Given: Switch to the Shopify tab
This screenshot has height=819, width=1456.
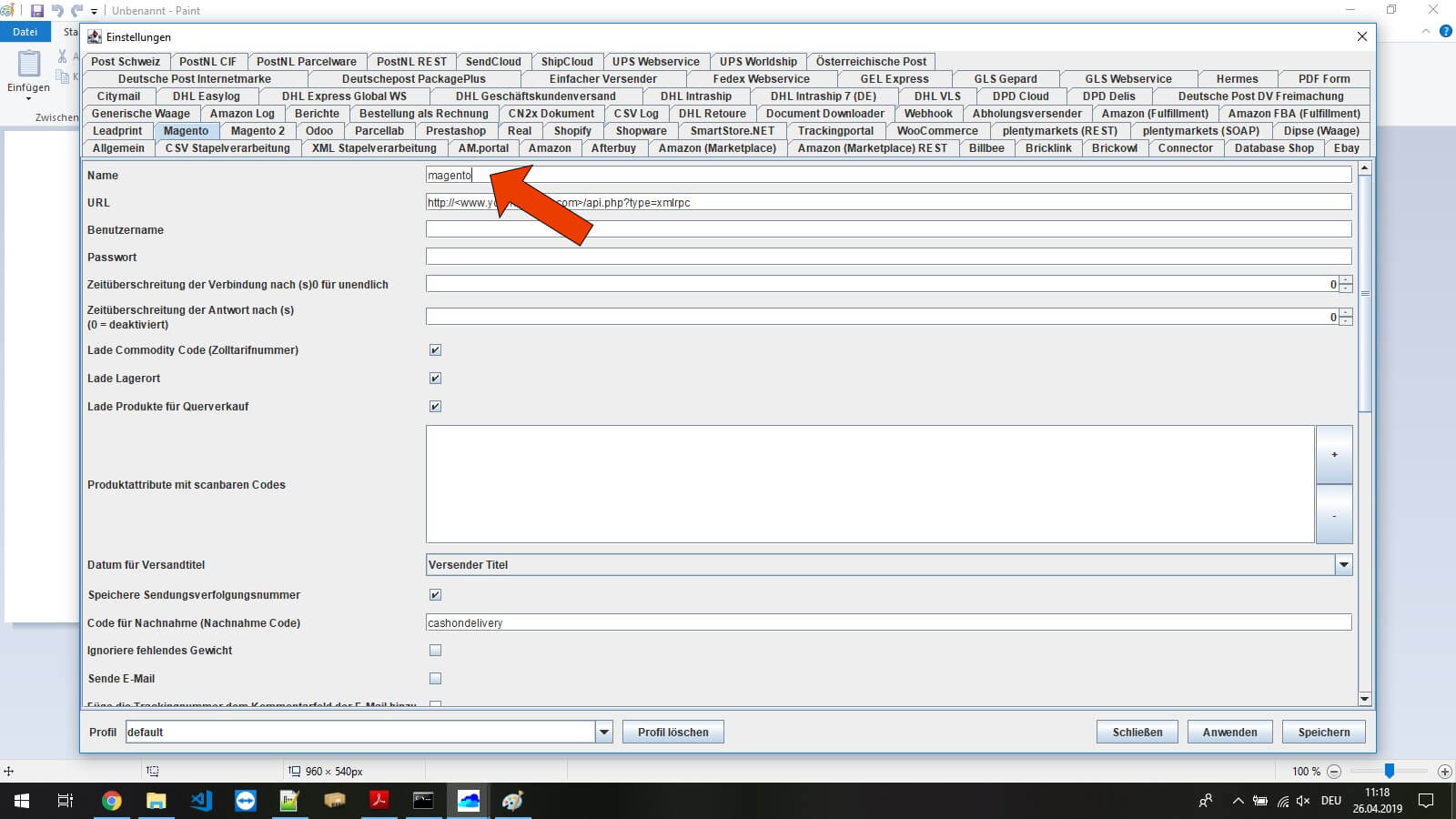Looking at the screenshot, I should [572, 131].
